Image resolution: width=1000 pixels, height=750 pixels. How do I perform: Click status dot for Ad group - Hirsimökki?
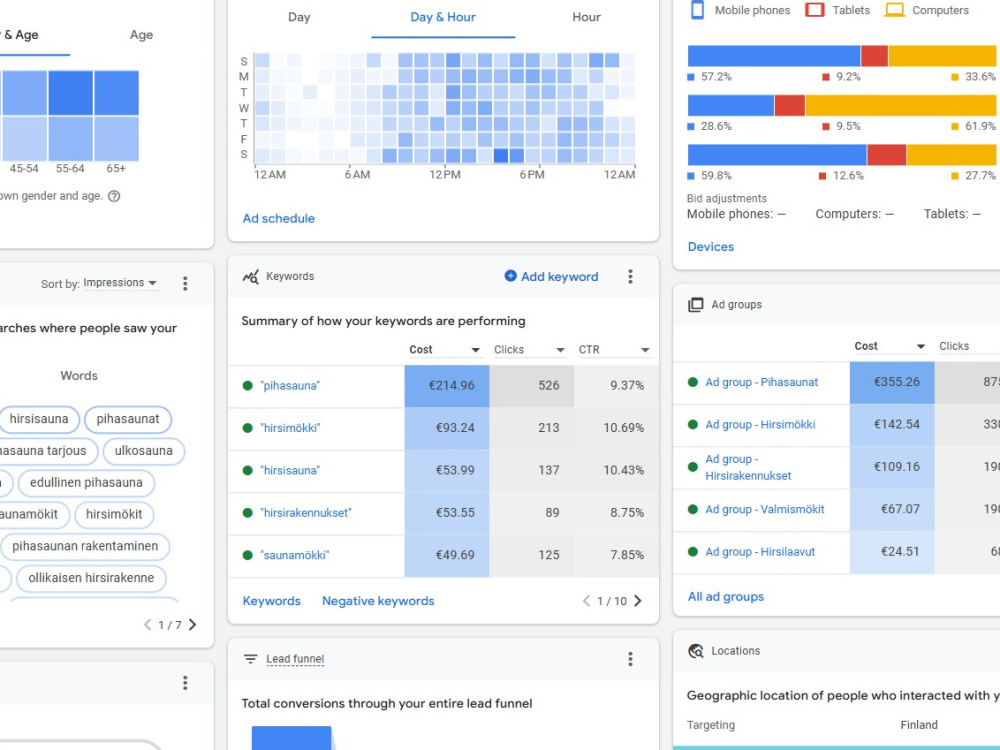click(693, 424)
